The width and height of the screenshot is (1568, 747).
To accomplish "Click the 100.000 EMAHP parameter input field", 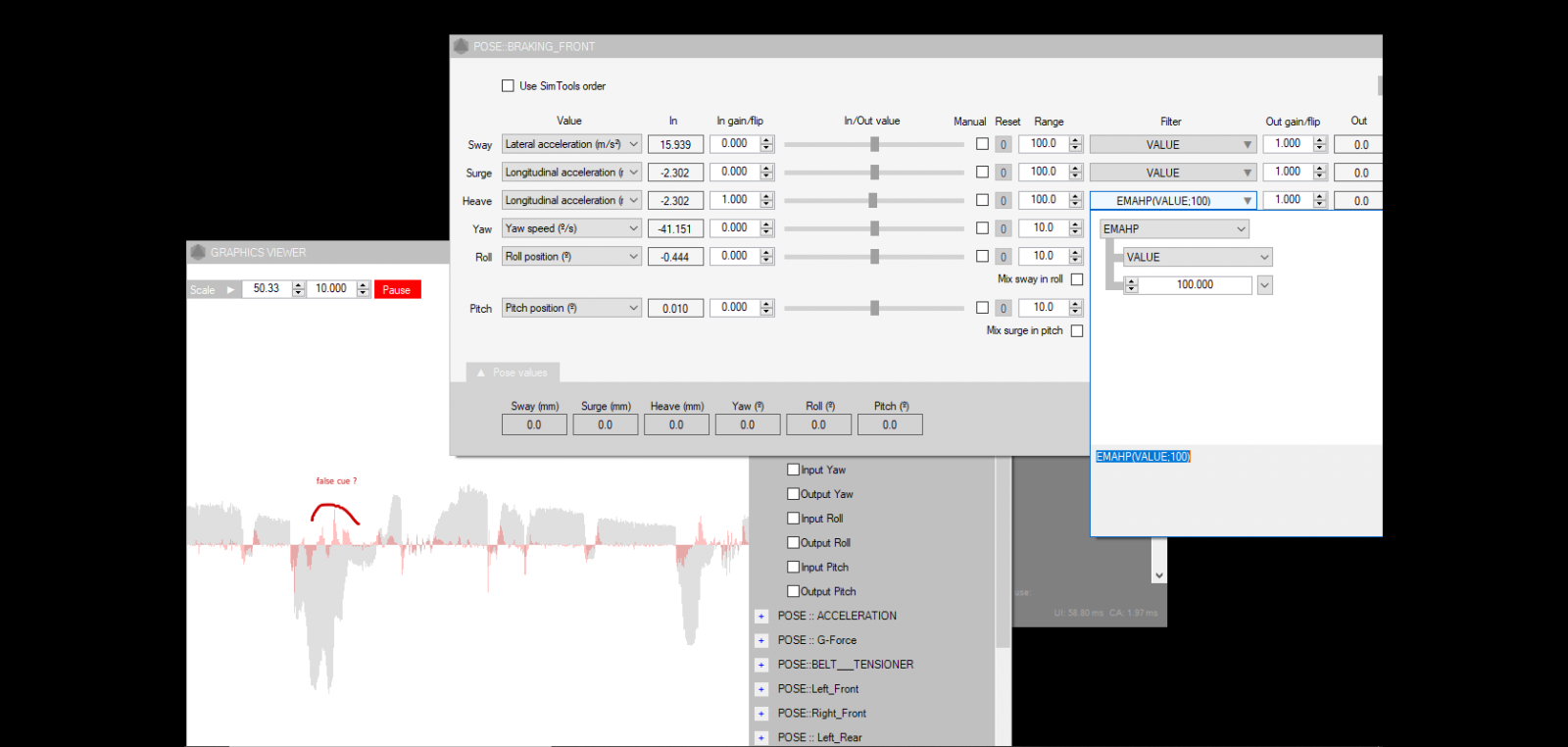I will [x=1194, y=285].
